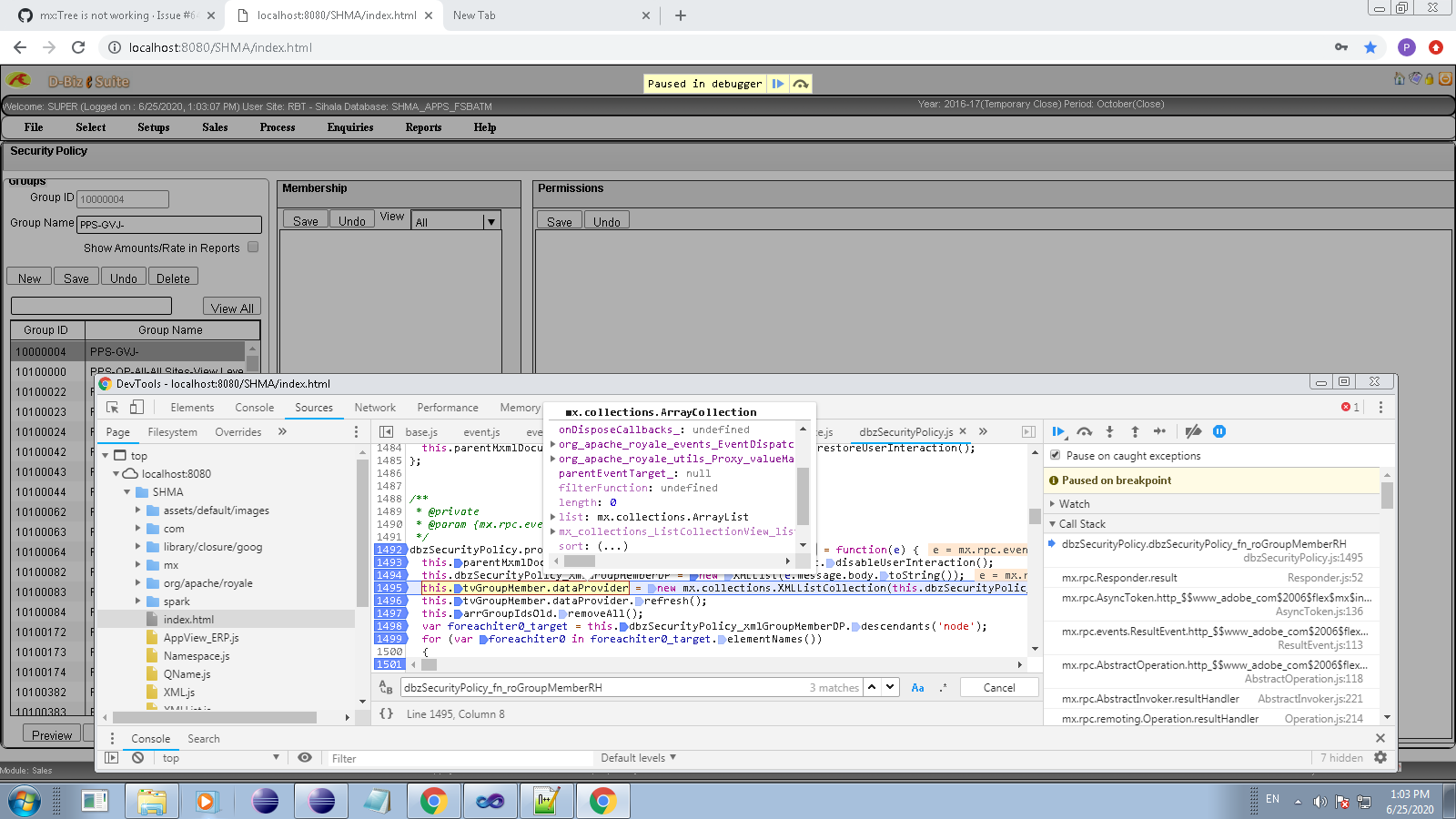The image size is (1456, 819).
Task: Cancel the source search
Action: coord(998,688)
